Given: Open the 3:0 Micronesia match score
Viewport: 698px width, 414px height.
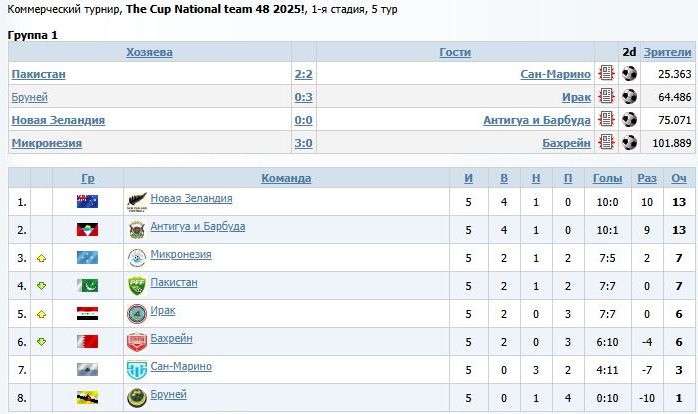Looking at the screenshot, I should [x=303, y=143].
